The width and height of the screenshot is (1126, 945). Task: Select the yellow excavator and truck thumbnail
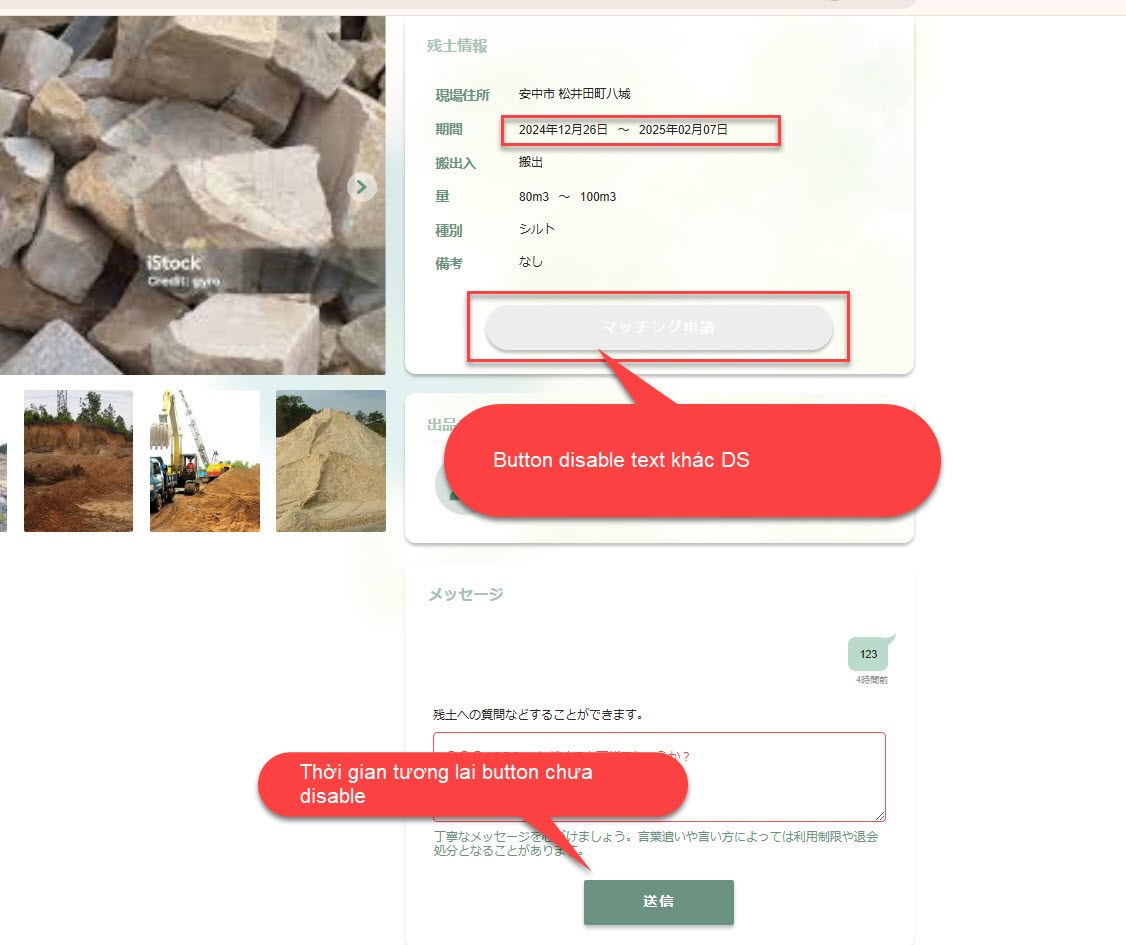205,461
